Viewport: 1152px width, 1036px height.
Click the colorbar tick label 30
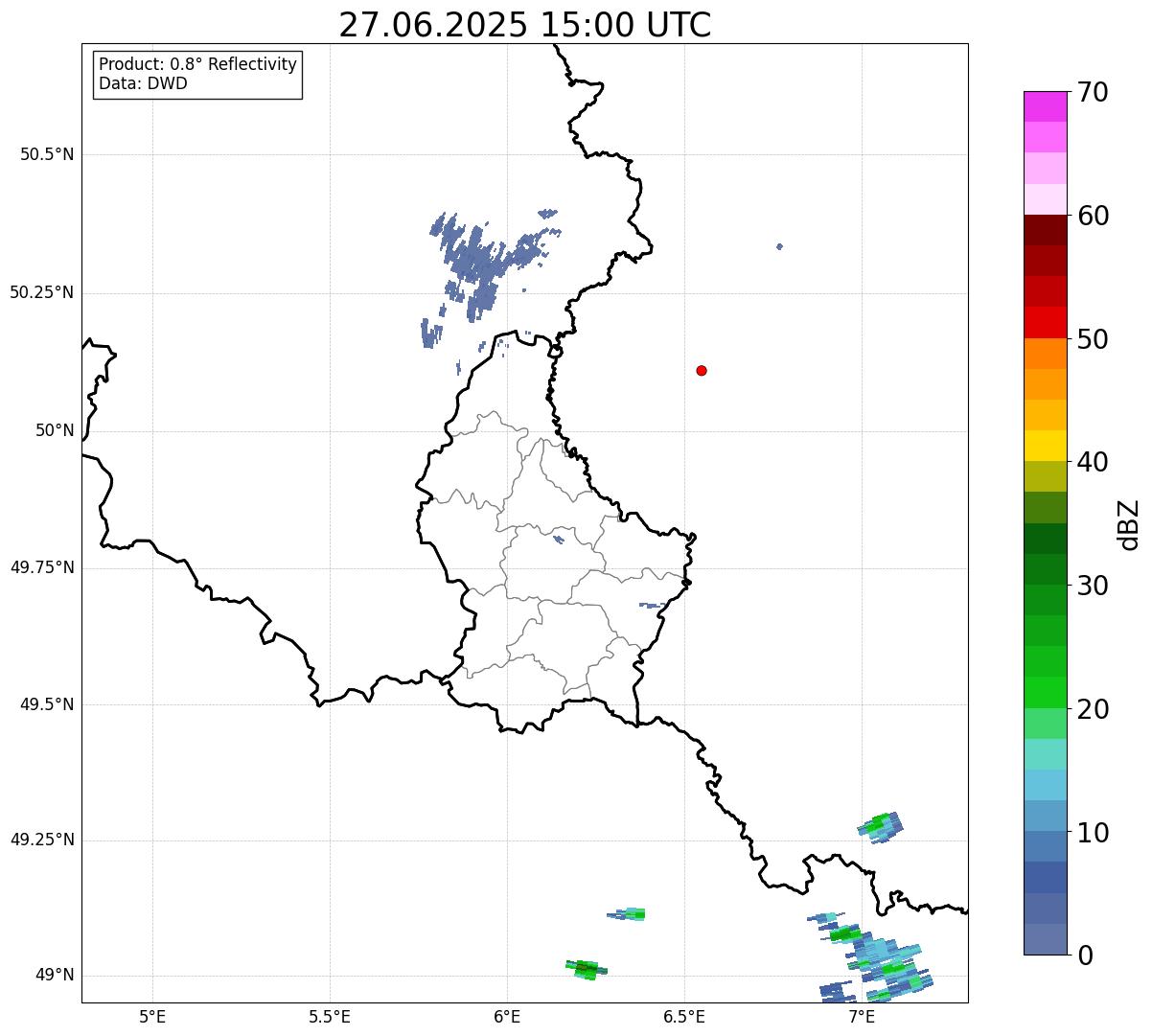click(1094, 586)
